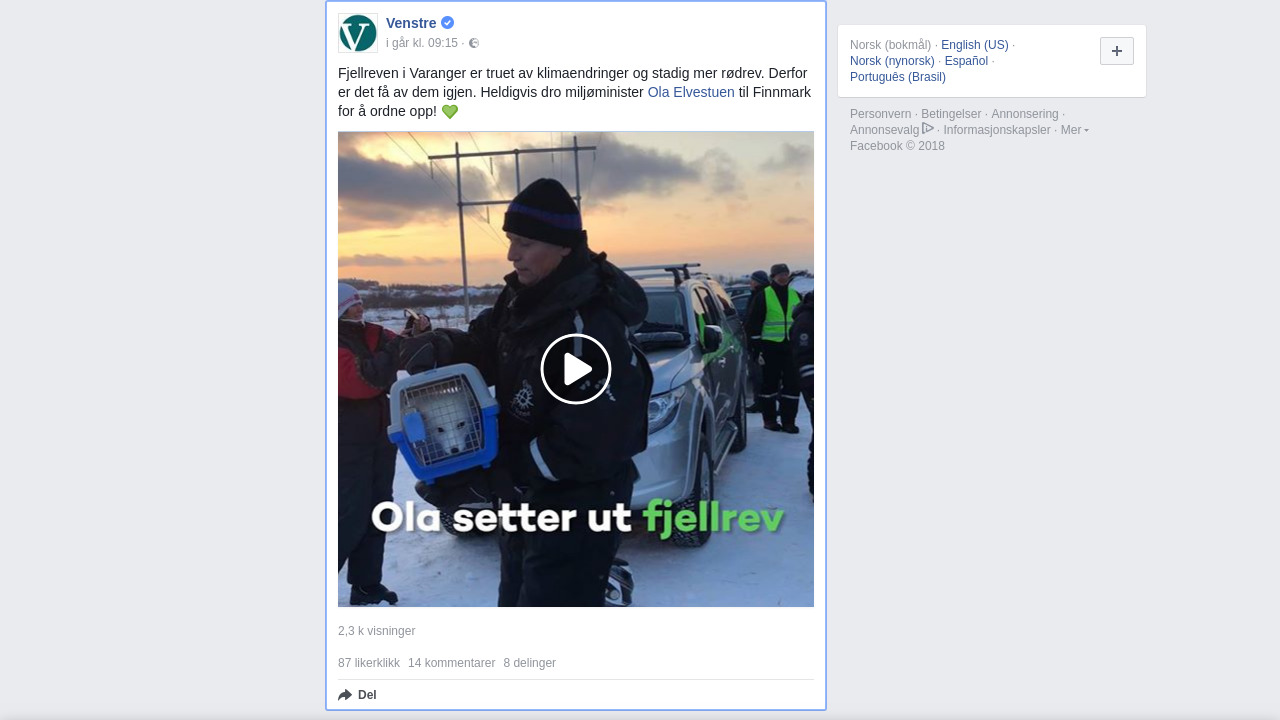Switch language to English (US)
The height and width of the screenshot is (720, 1280).
[975, 45]
